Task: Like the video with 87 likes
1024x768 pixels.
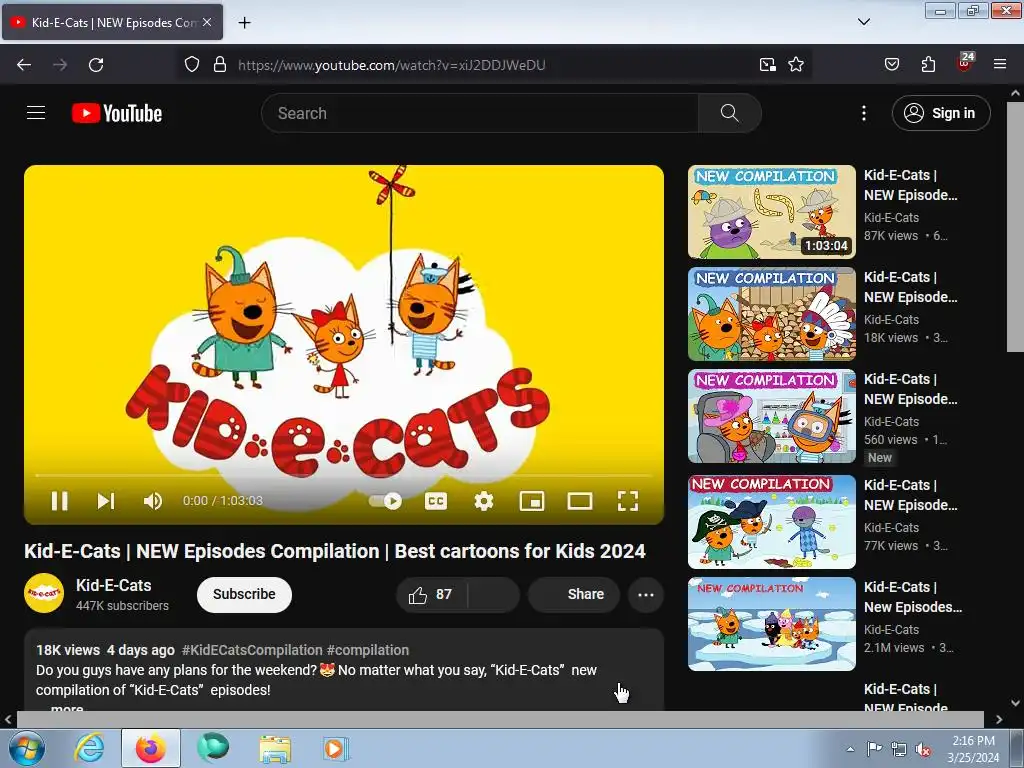Action: coord(430,594)
